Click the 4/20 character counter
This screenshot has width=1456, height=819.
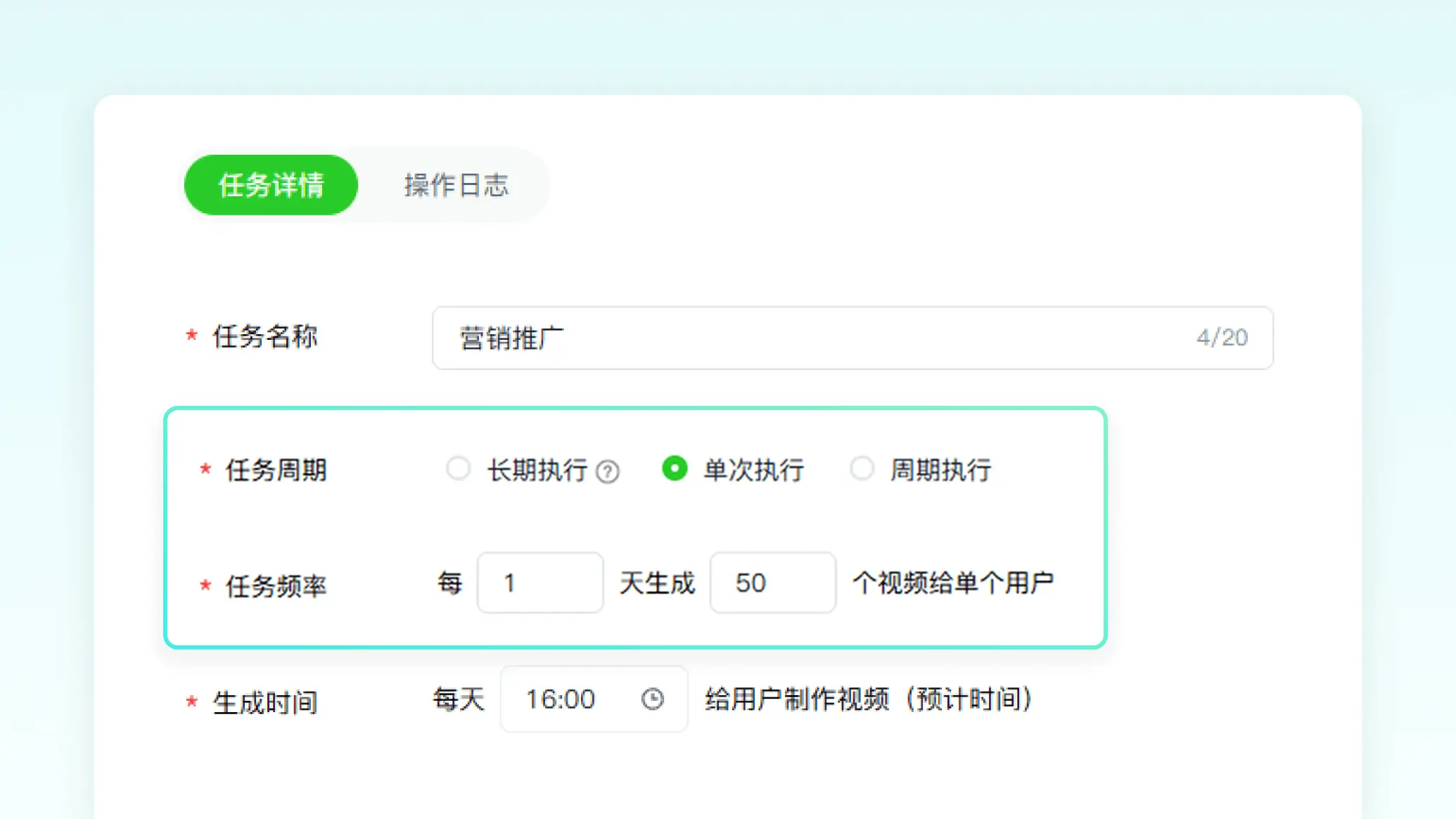(x=1222, y=338)
